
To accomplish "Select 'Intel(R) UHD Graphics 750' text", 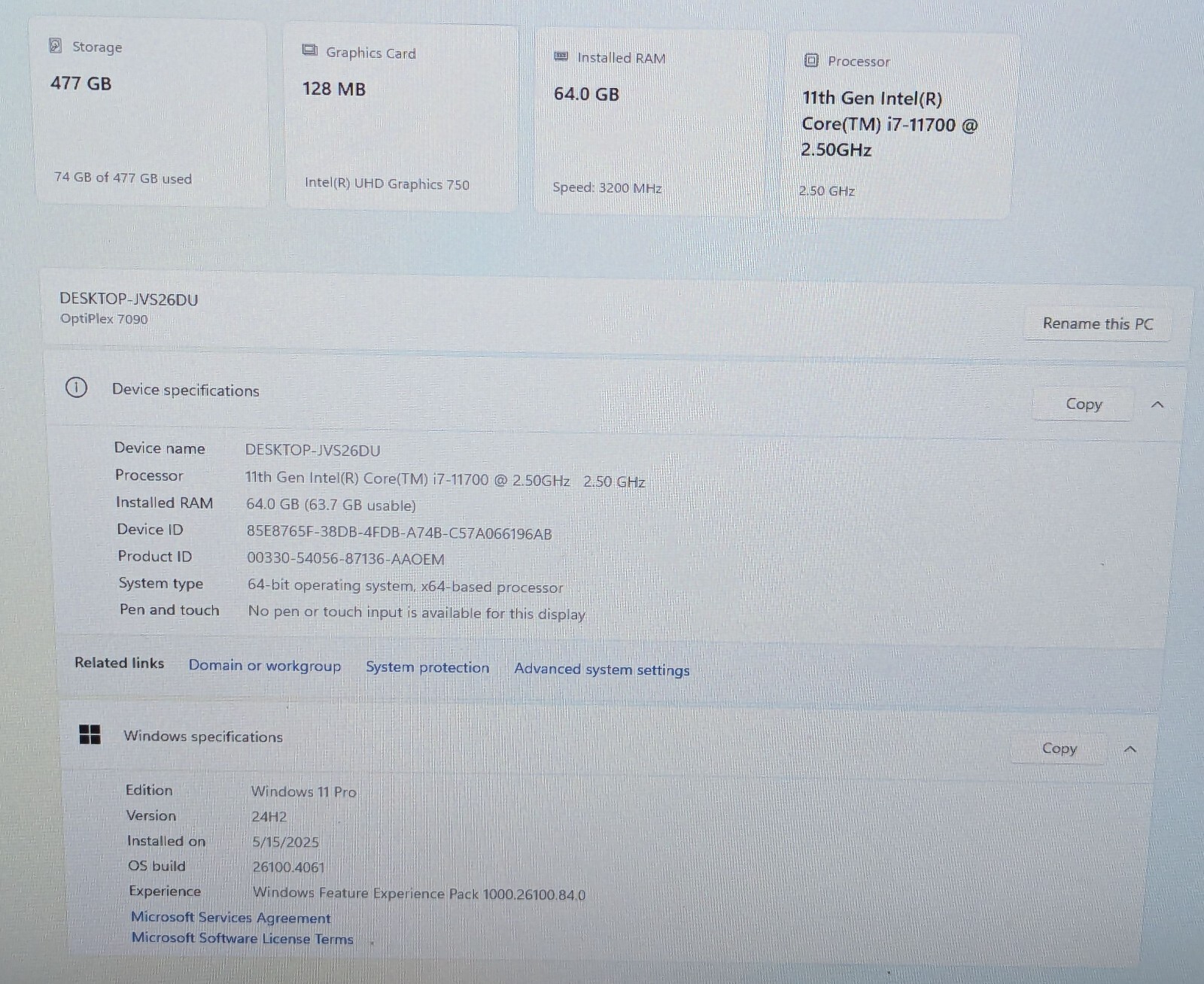I will [387, 184].
